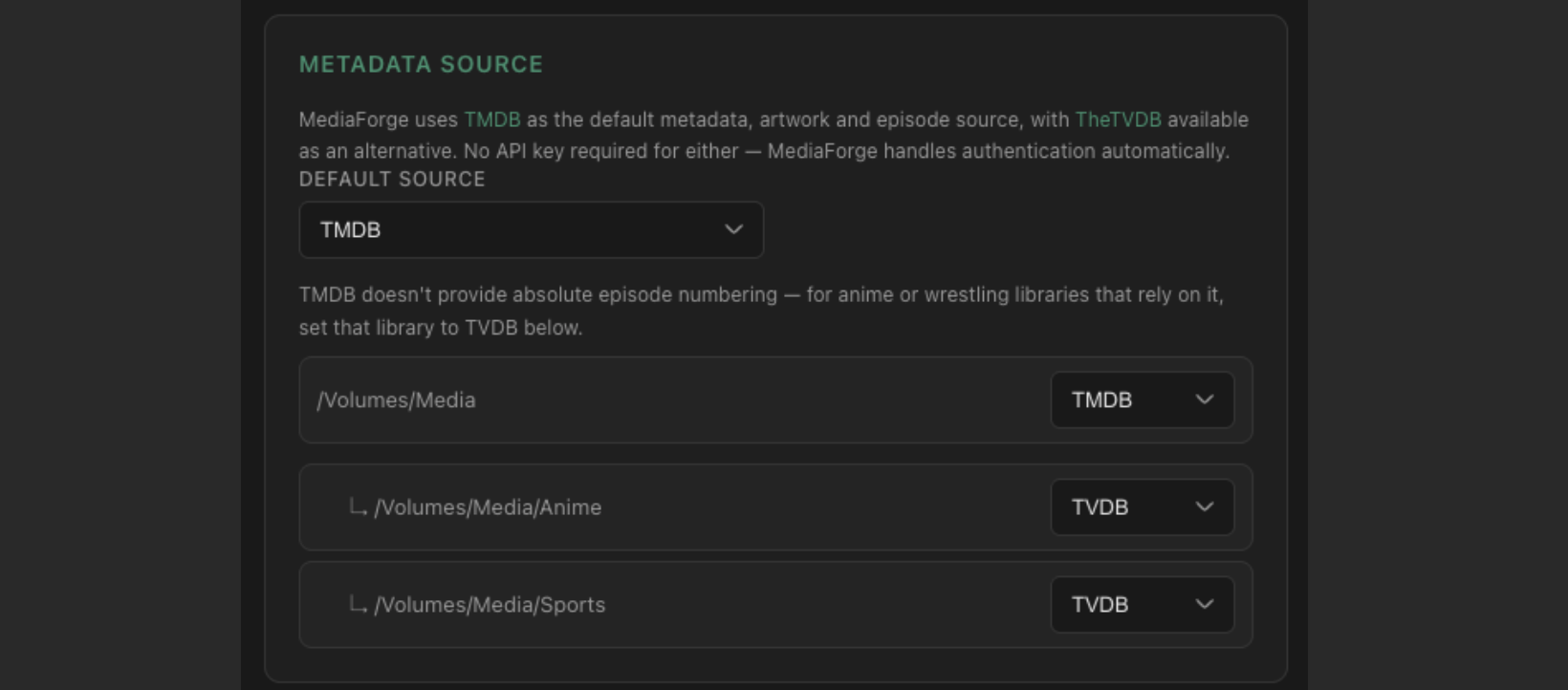The image size is (1568, 690).
Task: Click the absolute episode numbering note text
Action: click(x=761, y=311)
